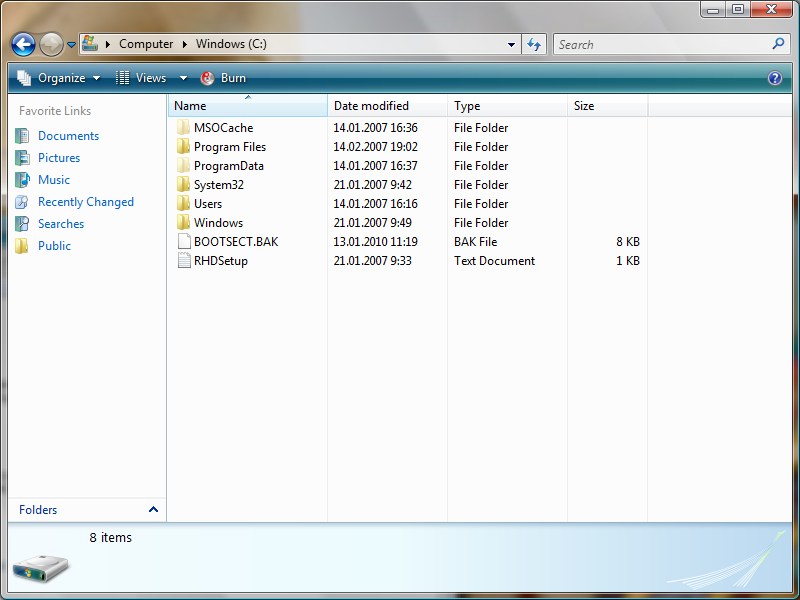Viewport: 800px width, 600px height.
Task: Select the Windows folder icon
Action: [183, 222]
